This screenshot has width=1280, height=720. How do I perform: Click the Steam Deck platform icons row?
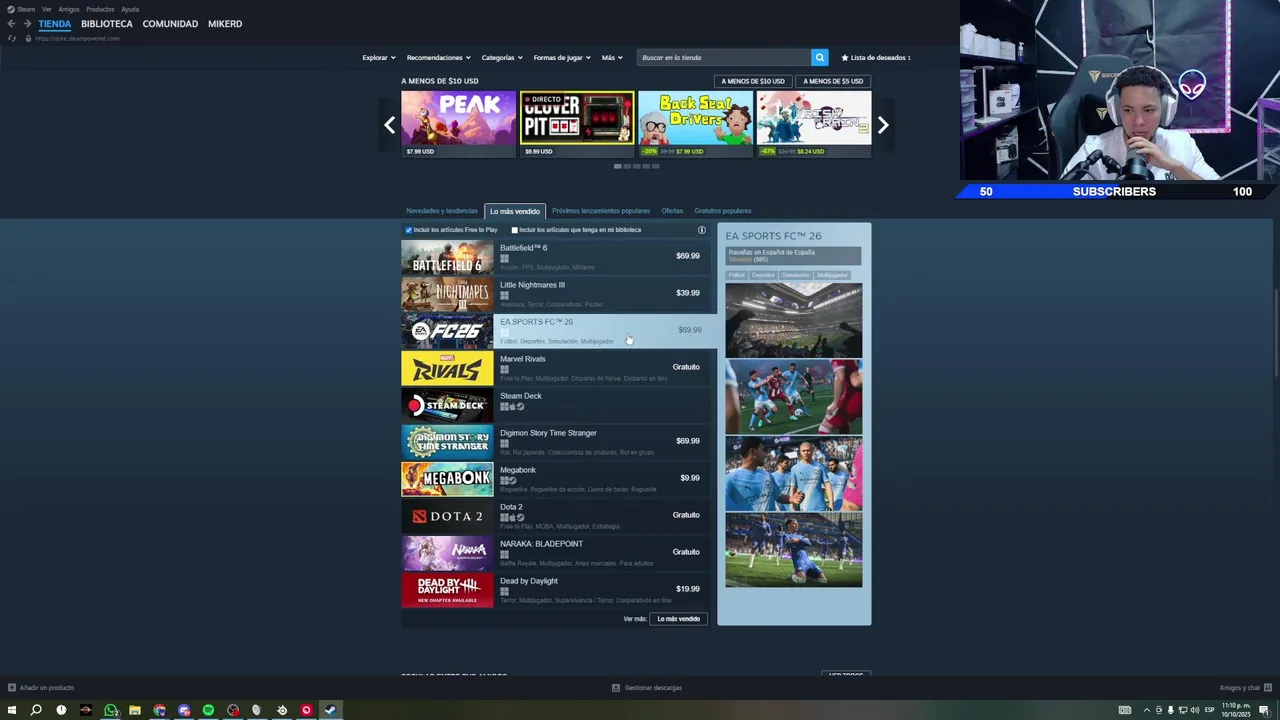click(512, 407)
